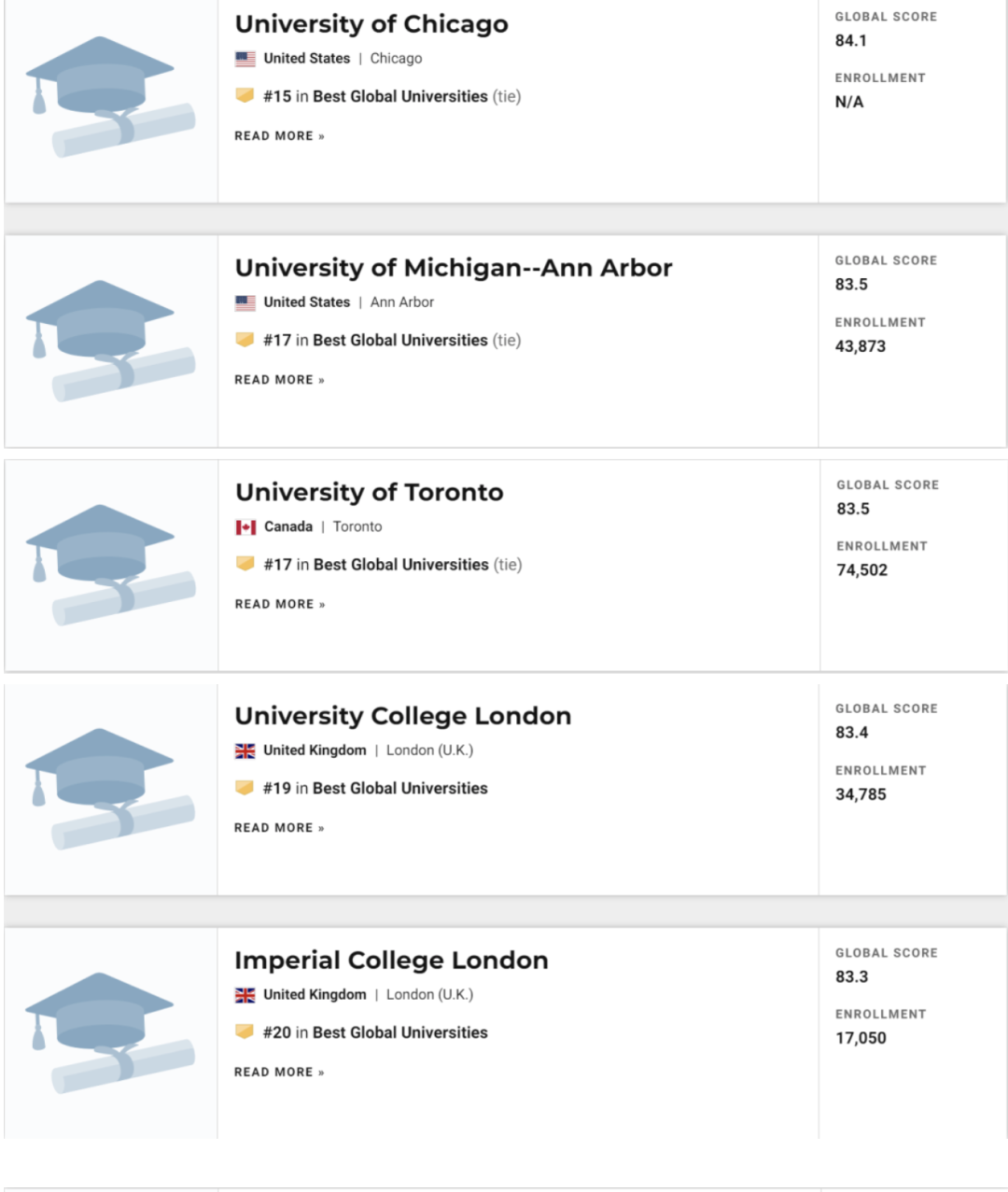Click the UK flag for Imperial College London
The height and width of the screenshot is (1192, 1008).
click(245, 995)
